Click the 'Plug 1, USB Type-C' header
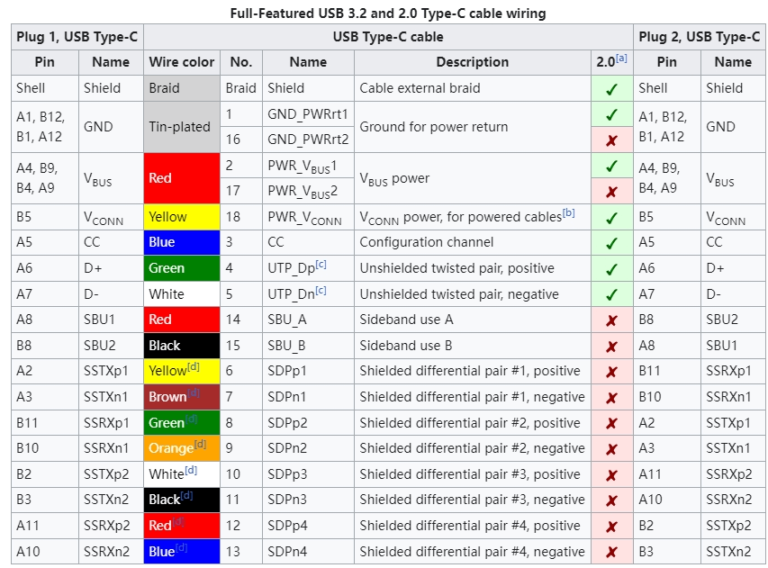 (77, 37)
